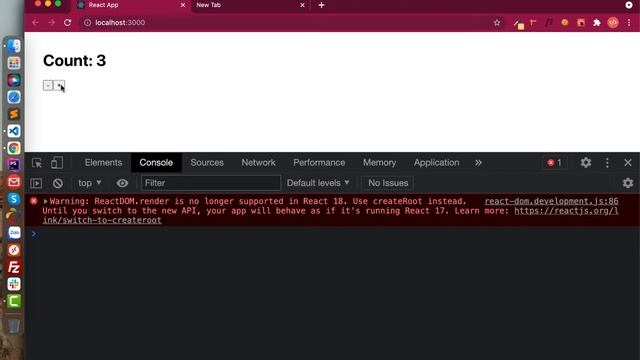640x360 pixels.
Task: Open DevTools customize three-dot menu
Action: pos(607,163)
